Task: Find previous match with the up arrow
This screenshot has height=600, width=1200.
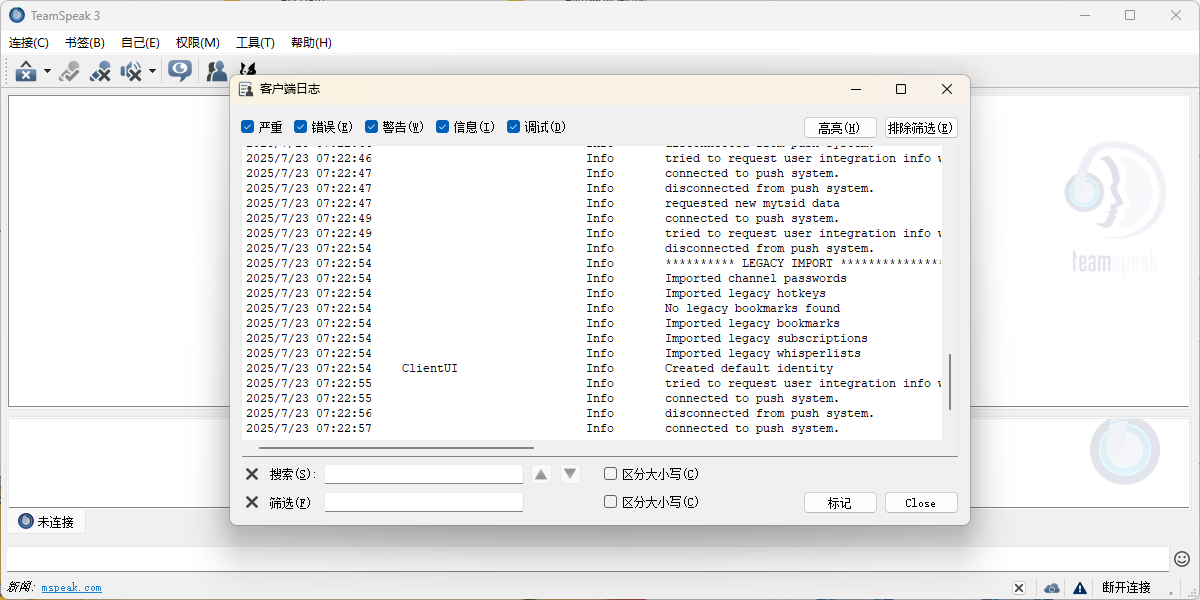Action: [541, 474]
